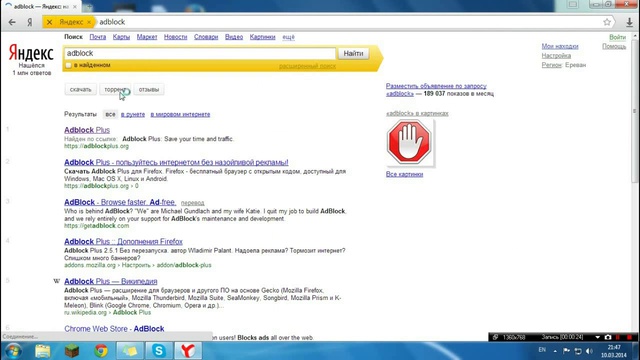Image resolution: width=640 pixels, height=360 pixels.
Task: Open the recorder dropdown arrow
Action: tap(598, 337)
